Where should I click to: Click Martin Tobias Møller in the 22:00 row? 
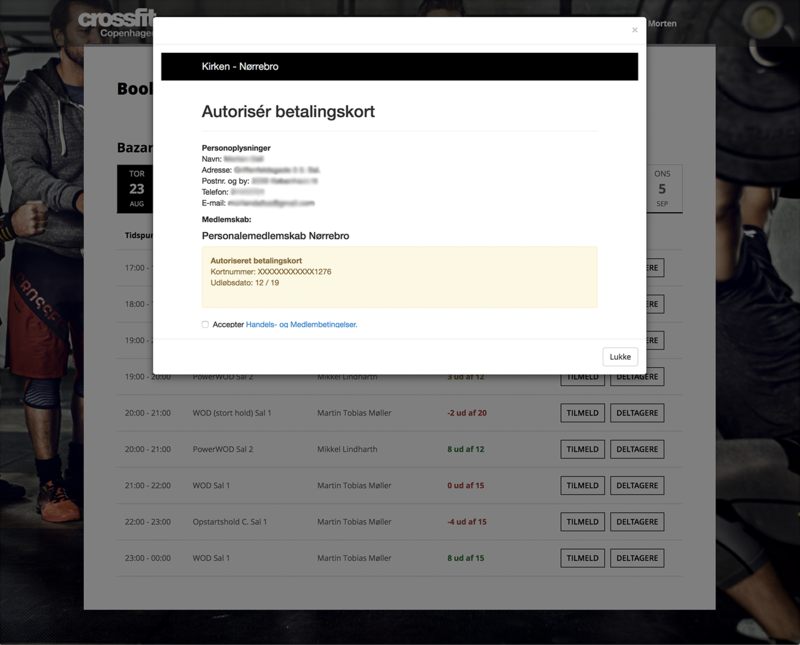(x=354, y=522)
